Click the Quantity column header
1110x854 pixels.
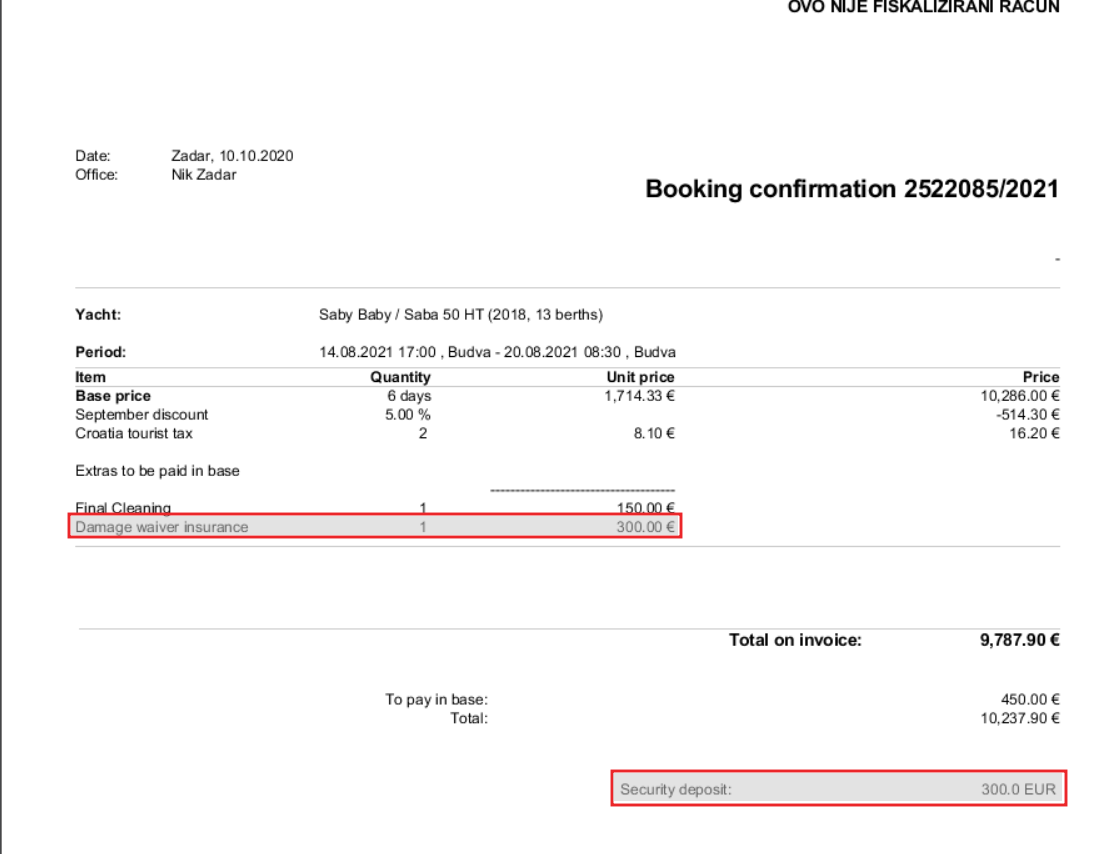point(400,377)
